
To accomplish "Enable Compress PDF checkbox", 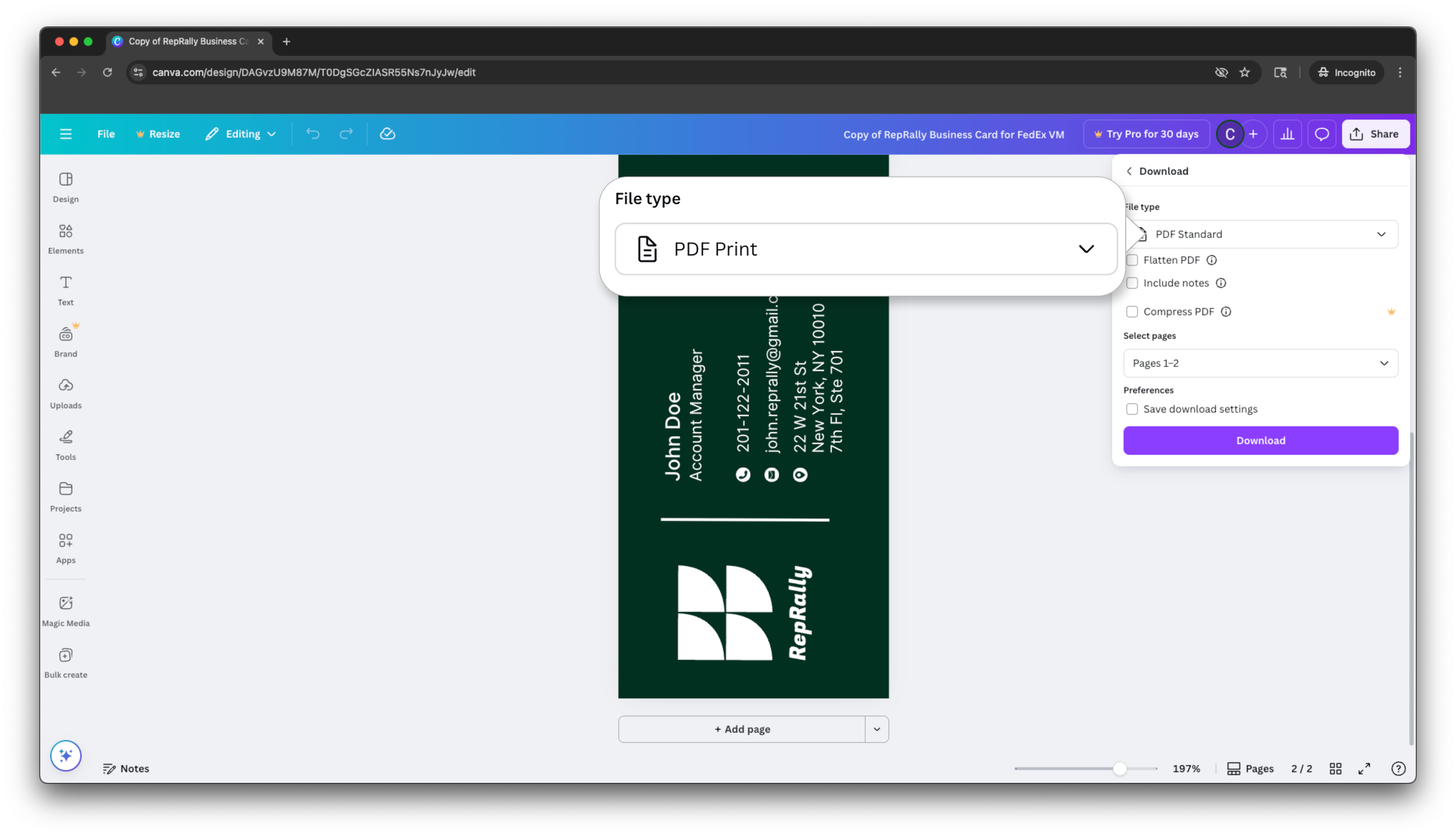I will 1132,312.
